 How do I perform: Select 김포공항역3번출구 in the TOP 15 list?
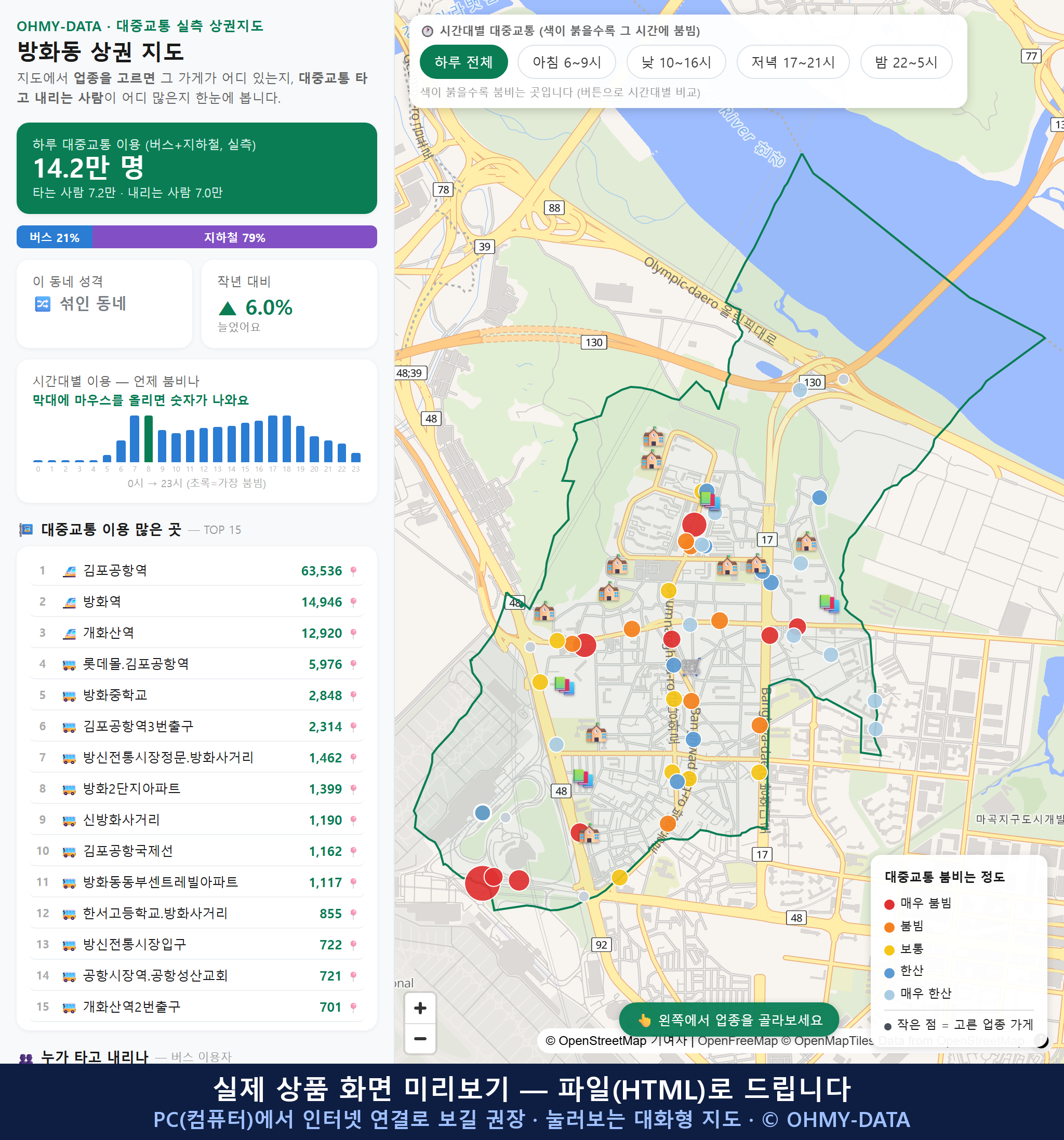tap(197, 727)
